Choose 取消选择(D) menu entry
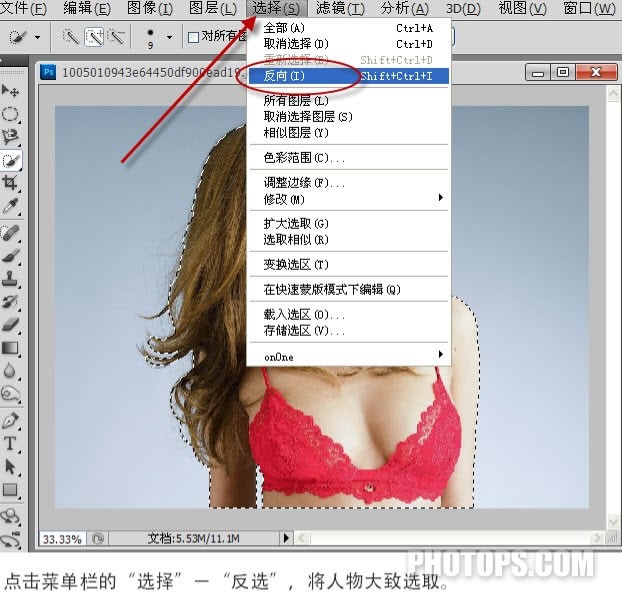This screenshot has height=608, width=622. 349,44
